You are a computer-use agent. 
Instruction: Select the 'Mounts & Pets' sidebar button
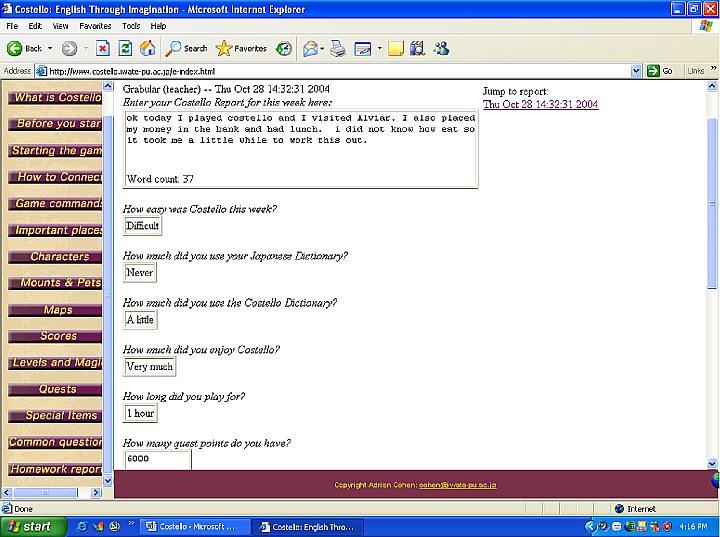(x=56, y=283)
